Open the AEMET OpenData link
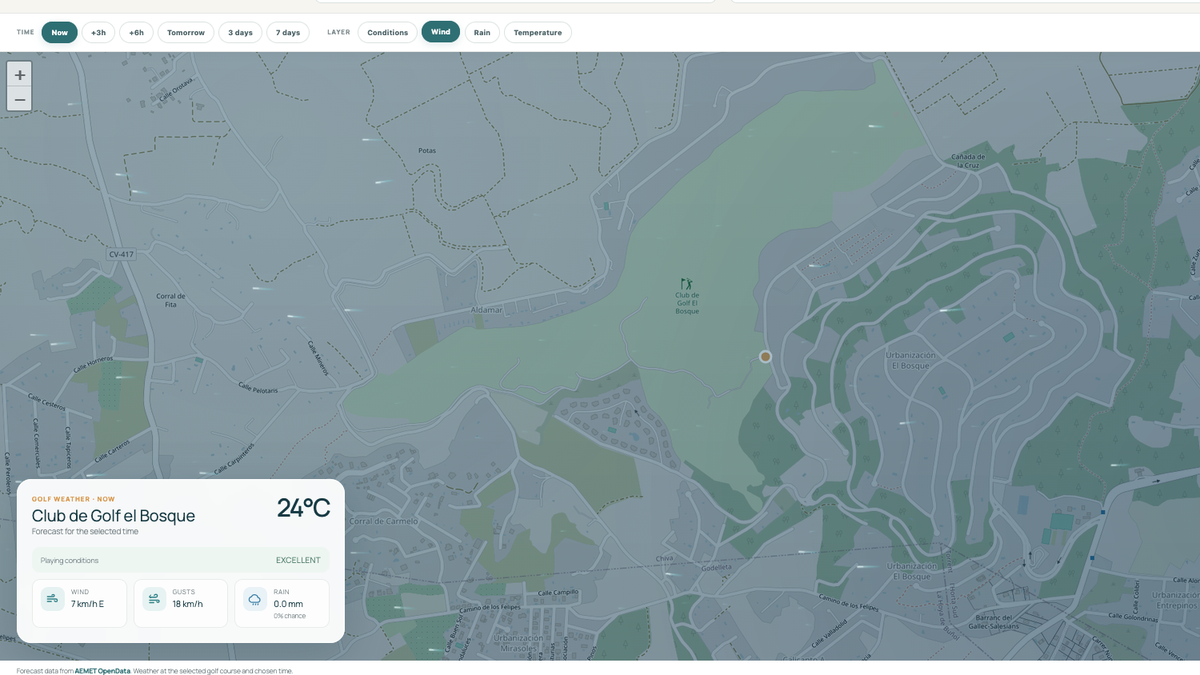 coord(102,671)
